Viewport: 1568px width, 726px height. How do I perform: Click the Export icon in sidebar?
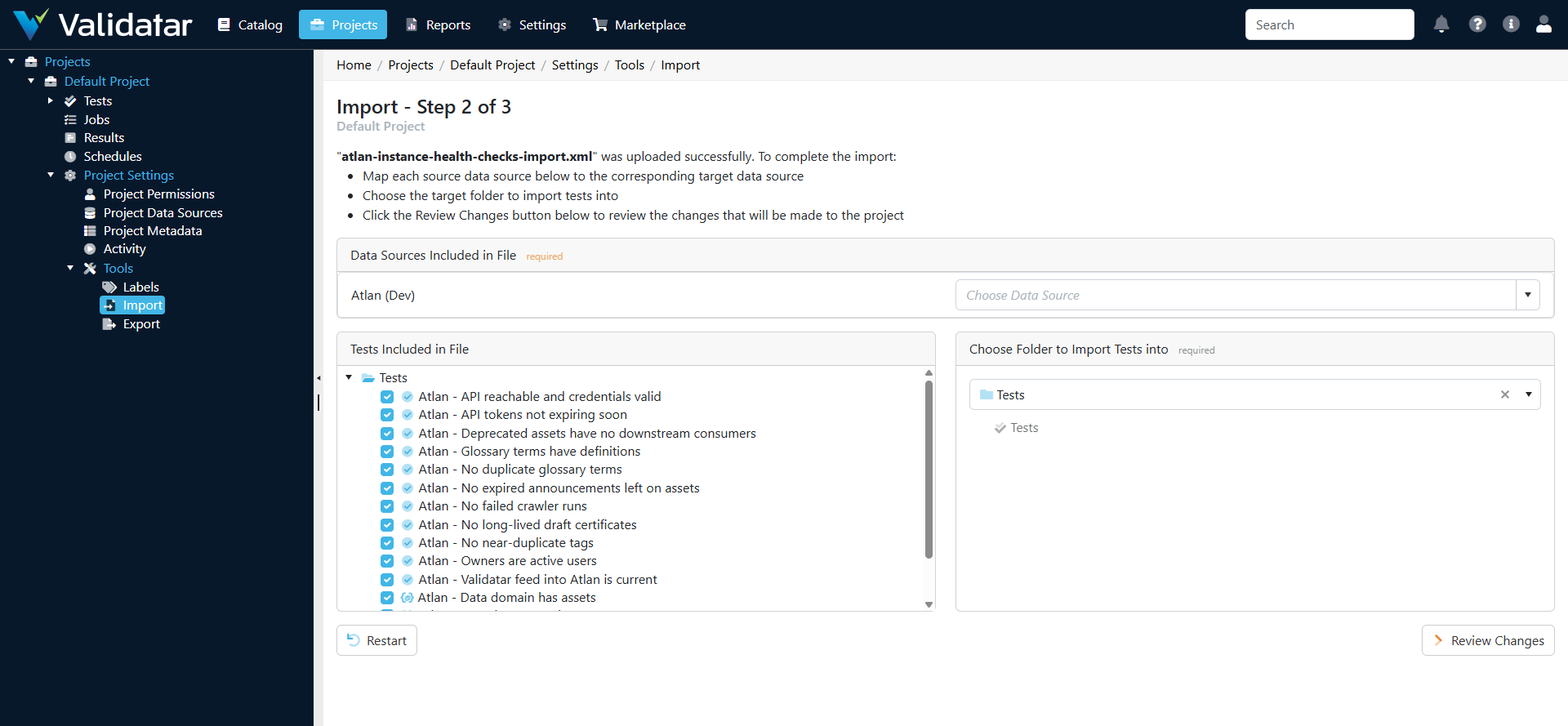(109, 324)
